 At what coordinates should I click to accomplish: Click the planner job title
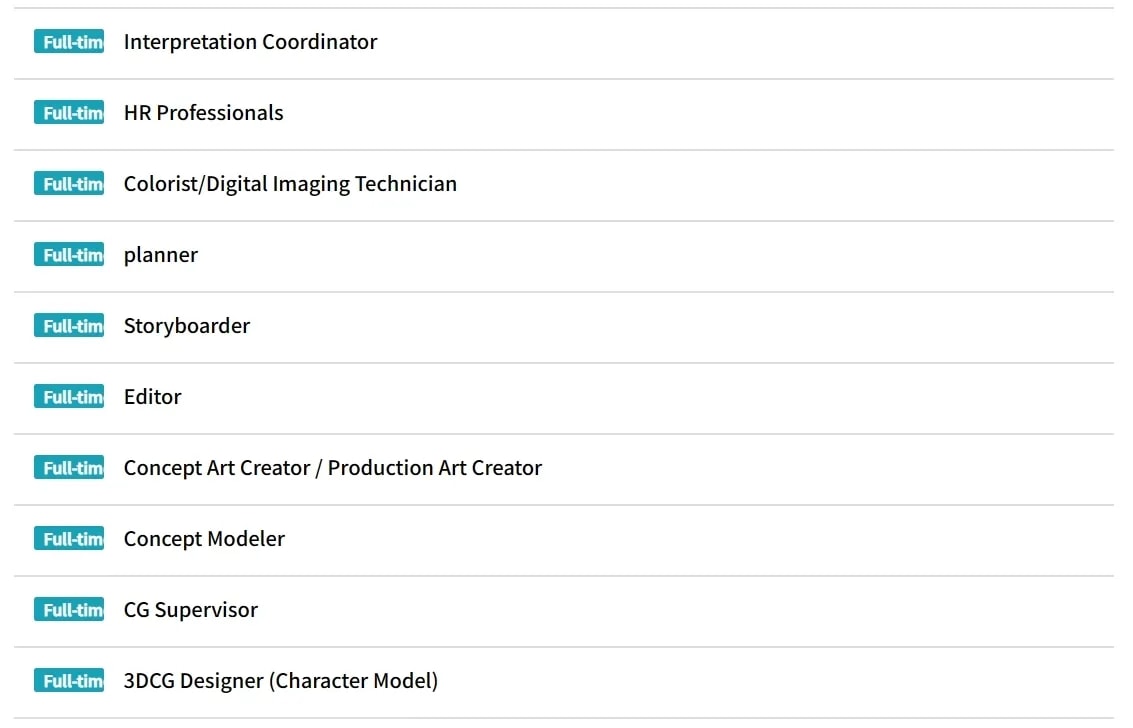pos(160,255)
